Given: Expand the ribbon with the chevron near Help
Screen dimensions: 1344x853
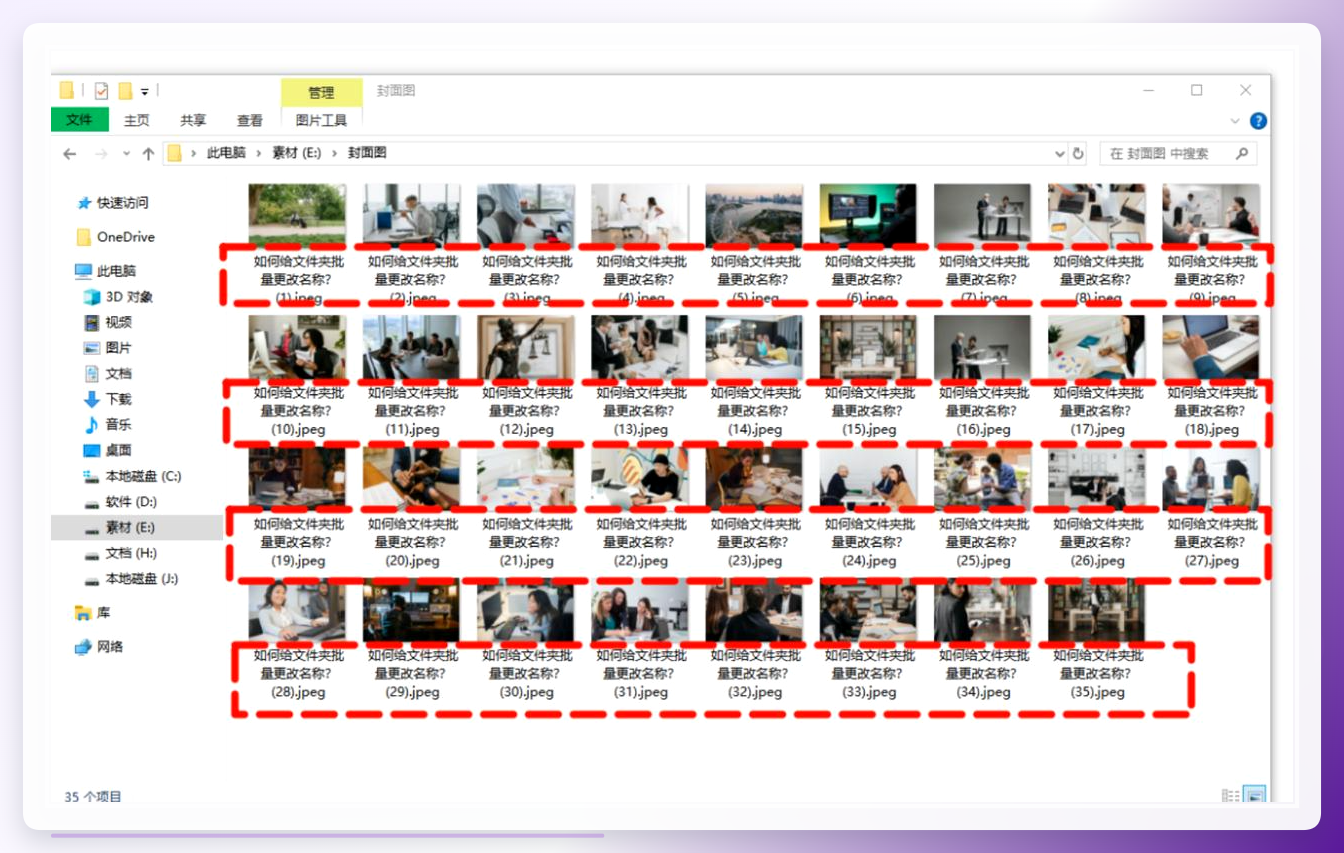Looking at the screenshot, I should pyautogui.click(x=1235, y=121).
